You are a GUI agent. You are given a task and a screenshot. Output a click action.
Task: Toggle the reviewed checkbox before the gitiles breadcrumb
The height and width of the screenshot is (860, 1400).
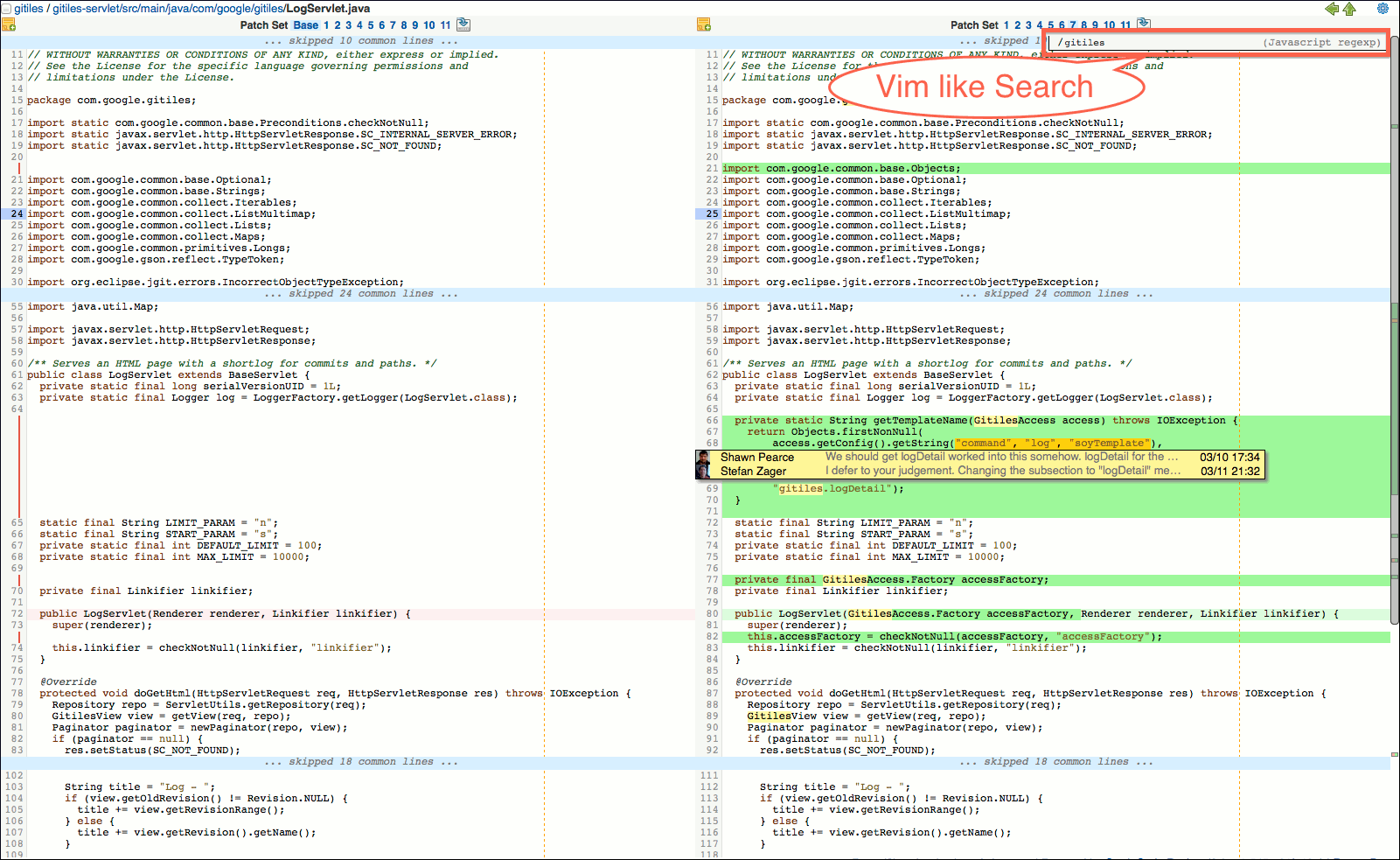7,8
